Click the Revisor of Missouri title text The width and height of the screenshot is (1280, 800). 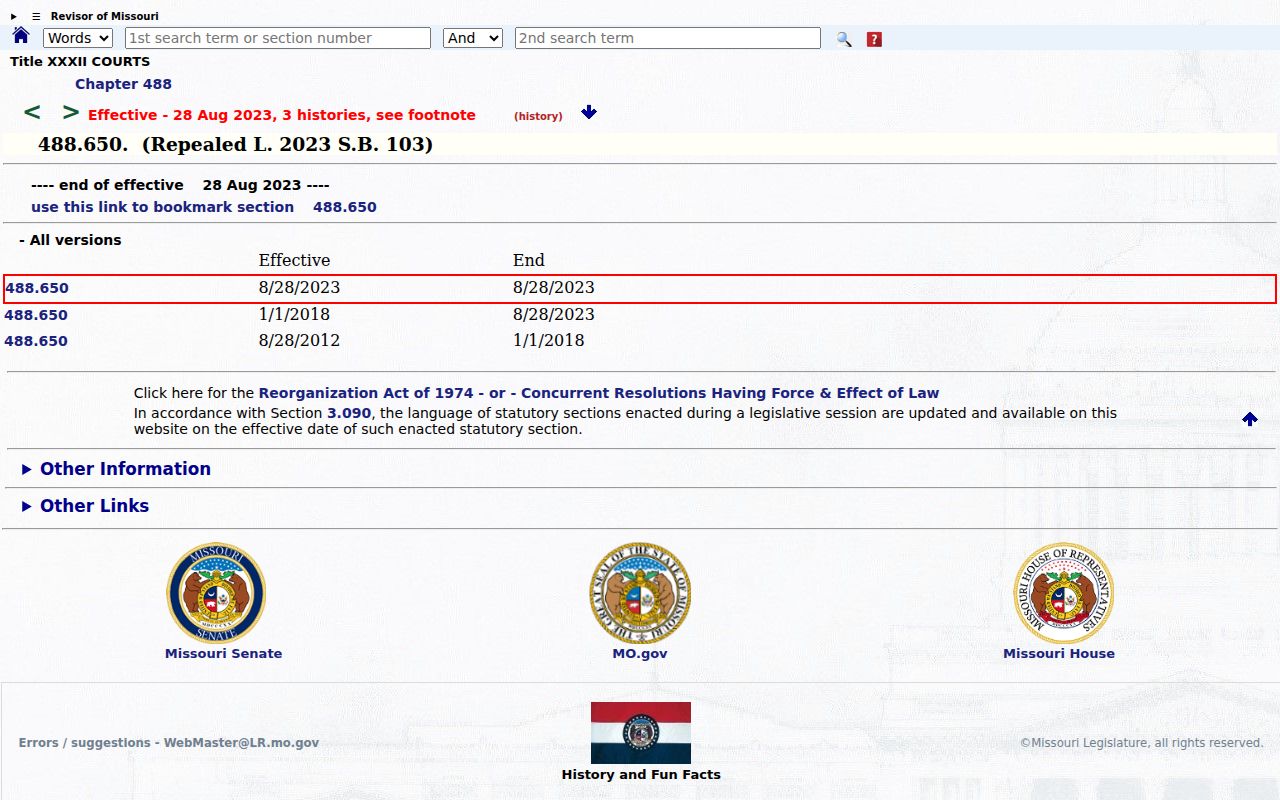(105, 16)
